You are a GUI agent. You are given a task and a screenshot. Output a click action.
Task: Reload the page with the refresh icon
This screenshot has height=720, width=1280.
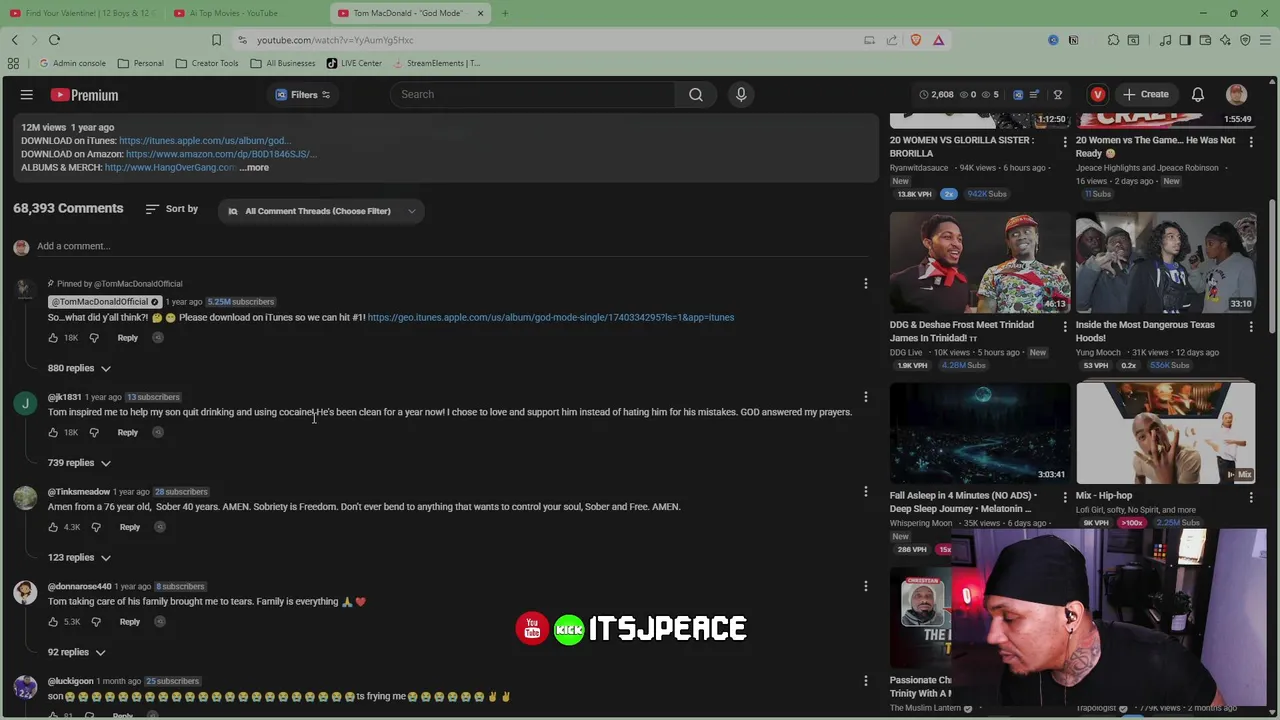[54, 40]
